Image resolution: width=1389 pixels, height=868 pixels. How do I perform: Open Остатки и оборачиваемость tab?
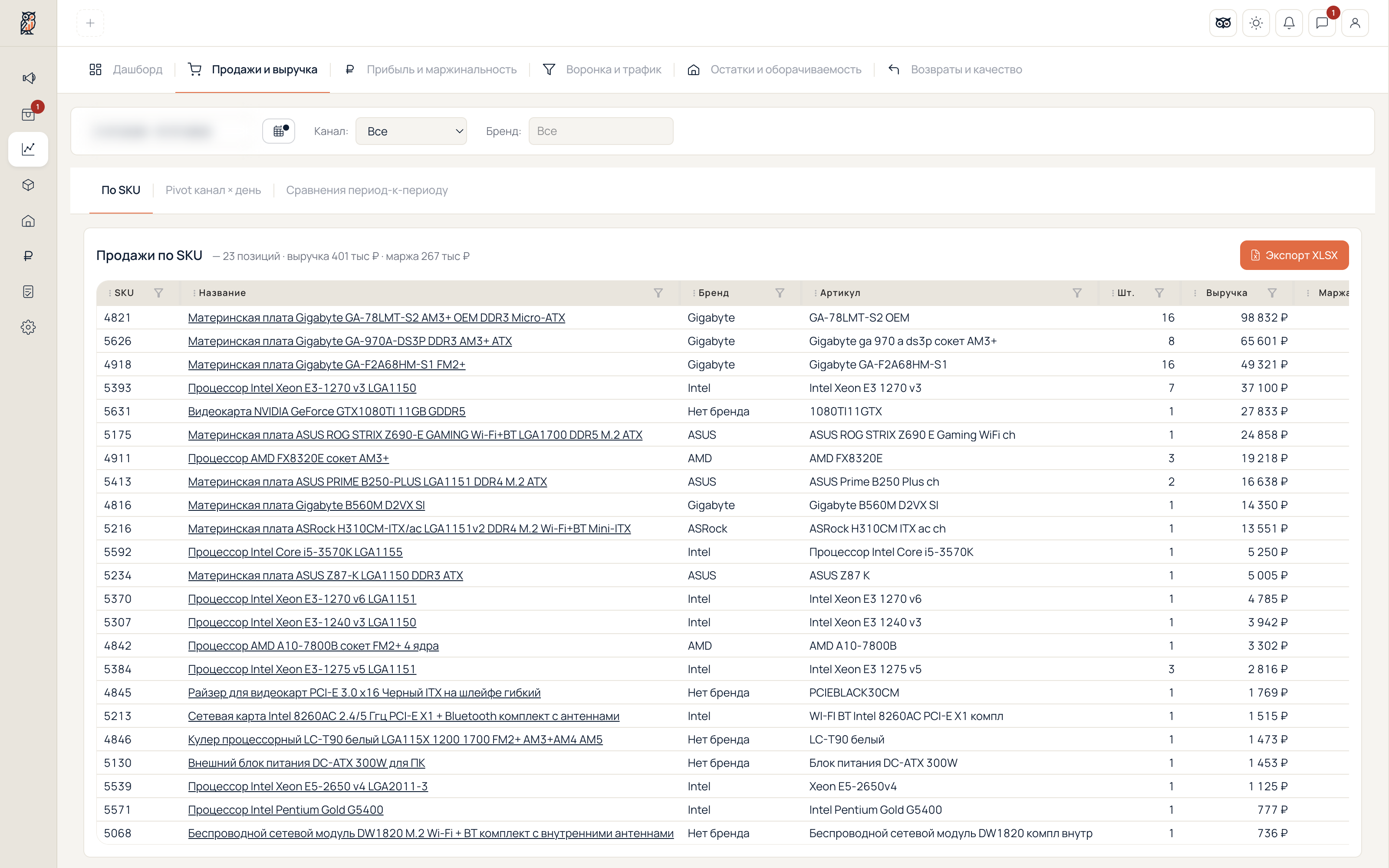coord(774,69)
